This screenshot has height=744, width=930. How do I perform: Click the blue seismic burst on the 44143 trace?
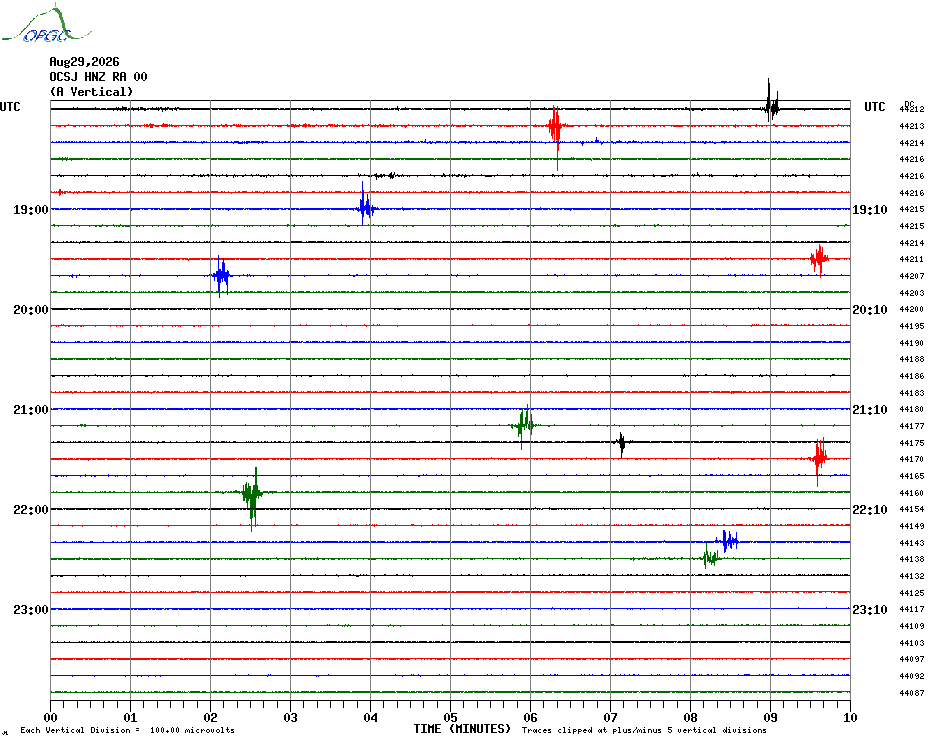[728, 541]
